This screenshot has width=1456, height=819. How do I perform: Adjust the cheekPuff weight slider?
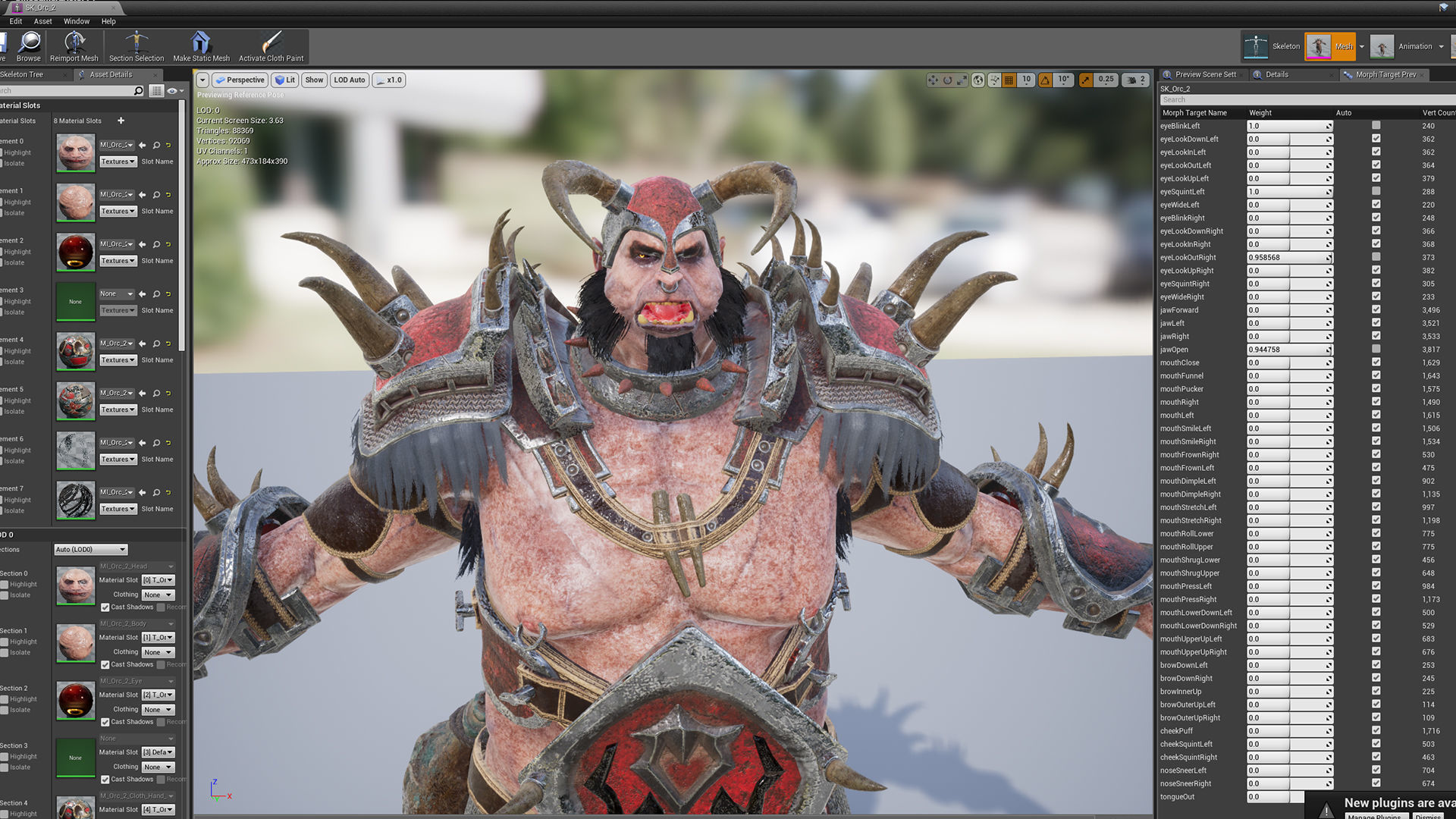[x=1289, y=731]
